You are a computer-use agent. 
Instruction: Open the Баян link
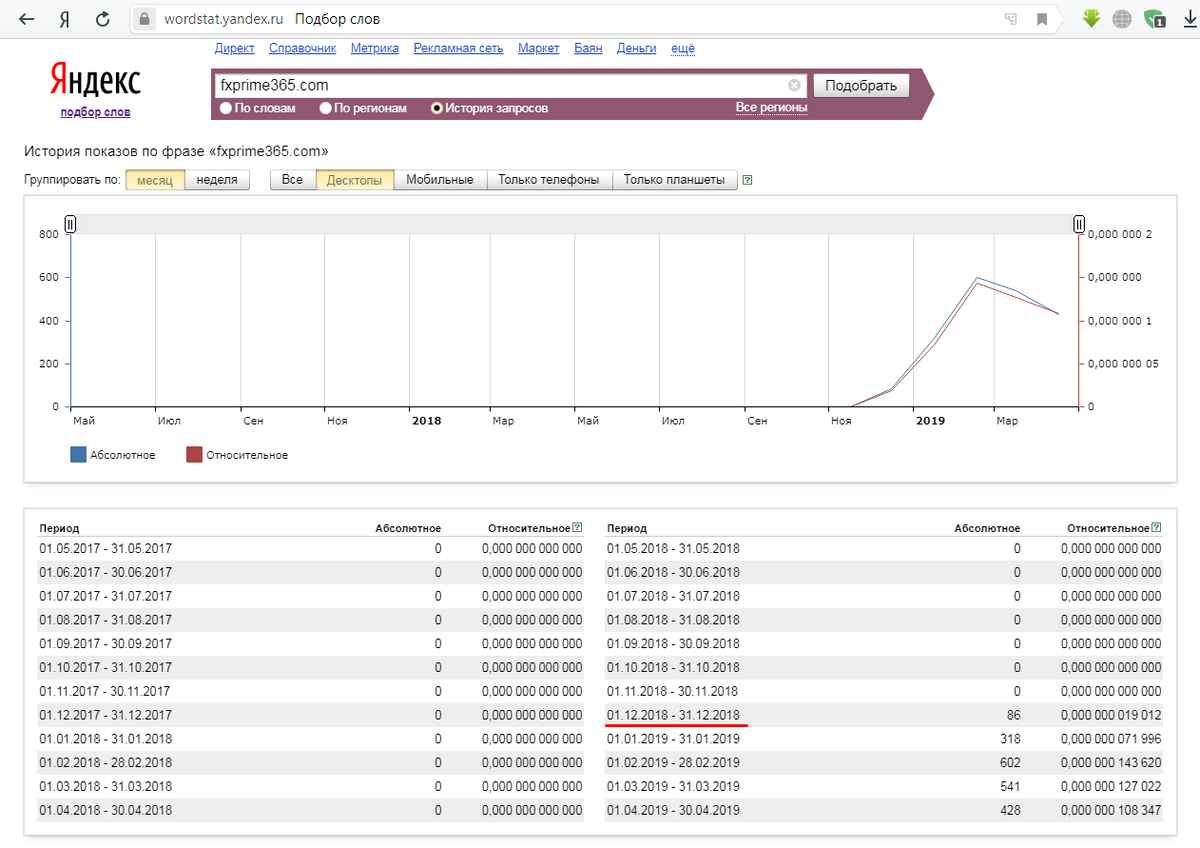coord(588,48)
